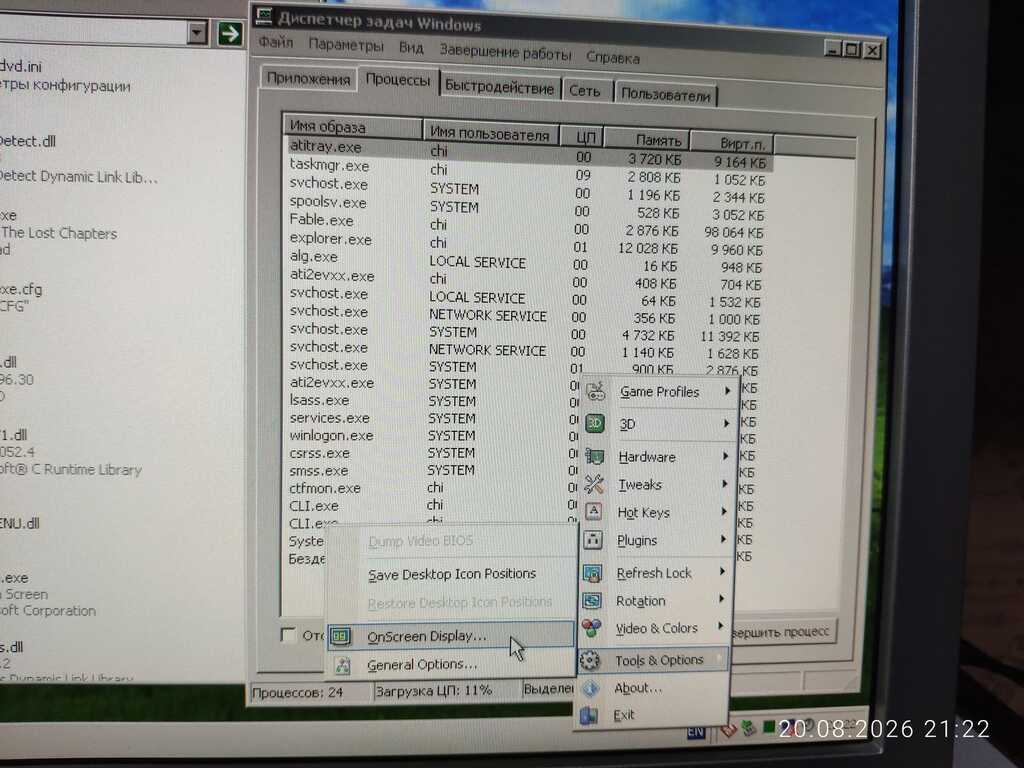
Task: Open the address bar dropdown arrow
Action: pyautogui.click(x=197, y=32)
